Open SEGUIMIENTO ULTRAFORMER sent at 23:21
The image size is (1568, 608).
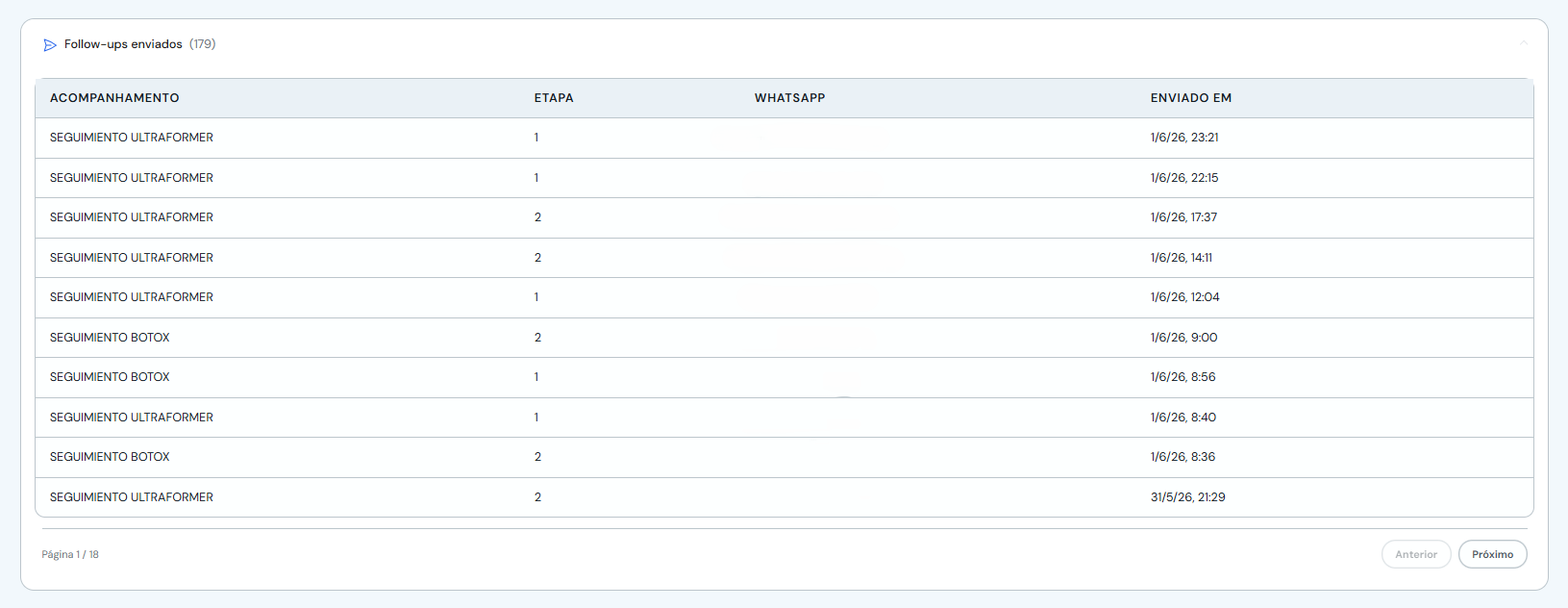(132, 138)
